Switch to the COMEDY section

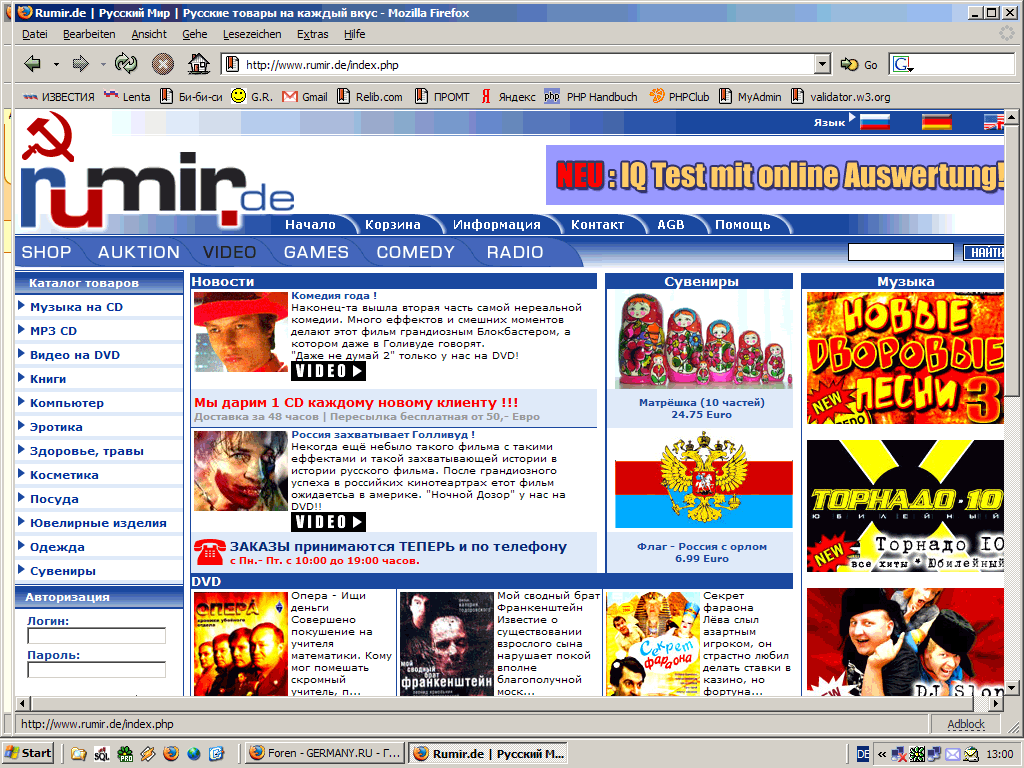tap(415, 252)
